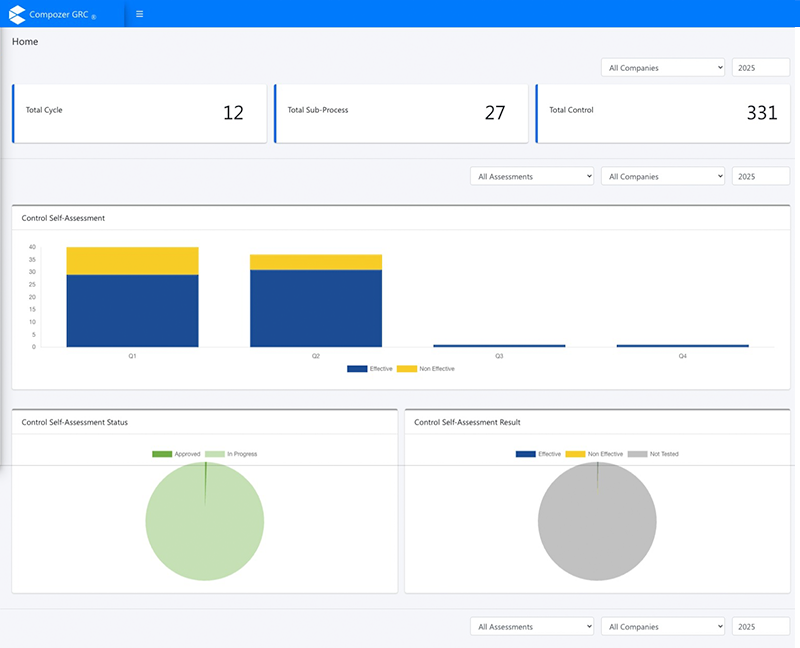Screen dimensions: 800x648
Task: Open the hamburger sidebar menu icon
Action: (139, 14)
